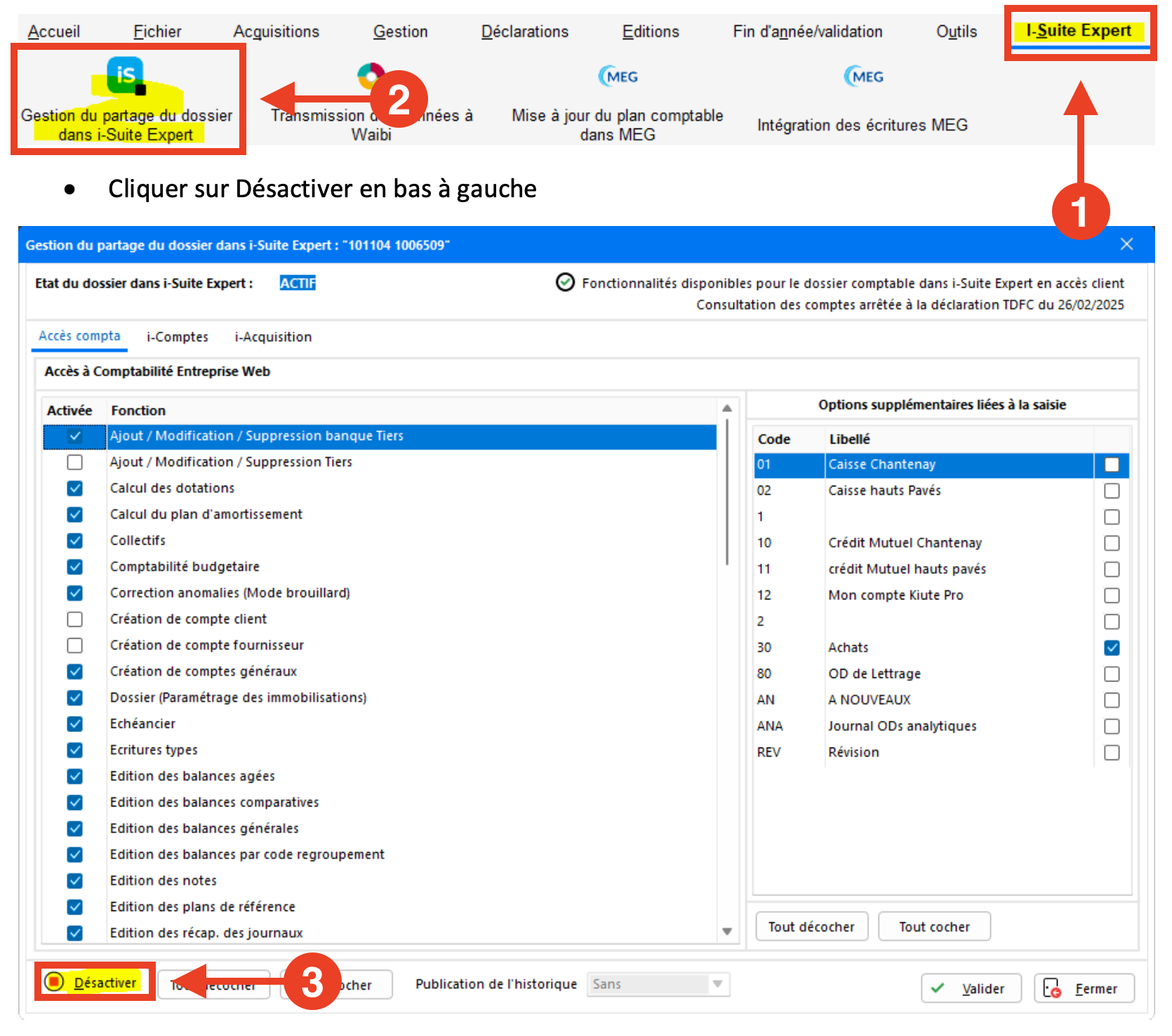Open the Editions menu
1172x1036 pixels.
click(651, 32)
